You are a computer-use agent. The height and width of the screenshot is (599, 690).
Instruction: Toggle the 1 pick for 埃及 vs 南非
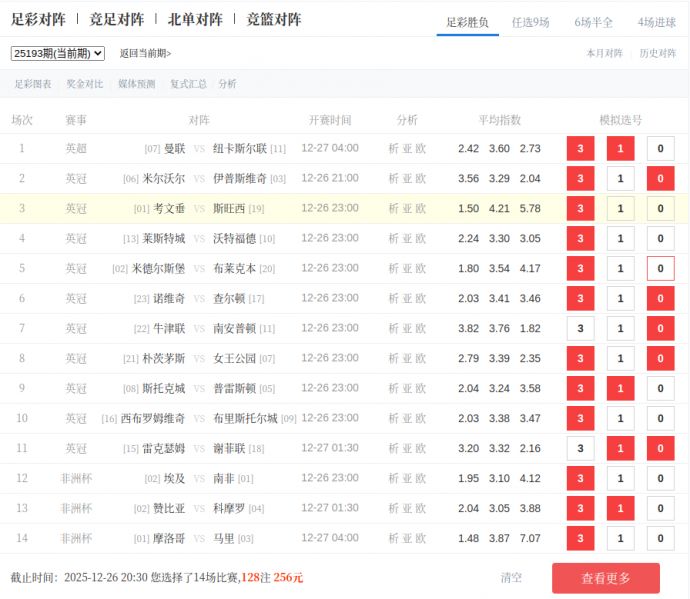pyautogui.click(x=620, y=479)
